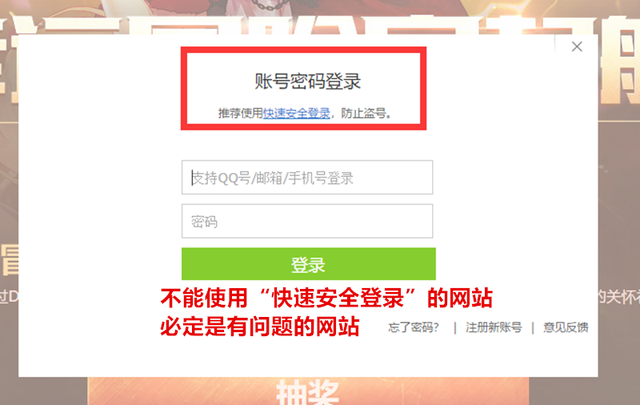Open the 快速安全登录 quick login link
Viewport: 640px width, 405px height.
coord(296,113)
